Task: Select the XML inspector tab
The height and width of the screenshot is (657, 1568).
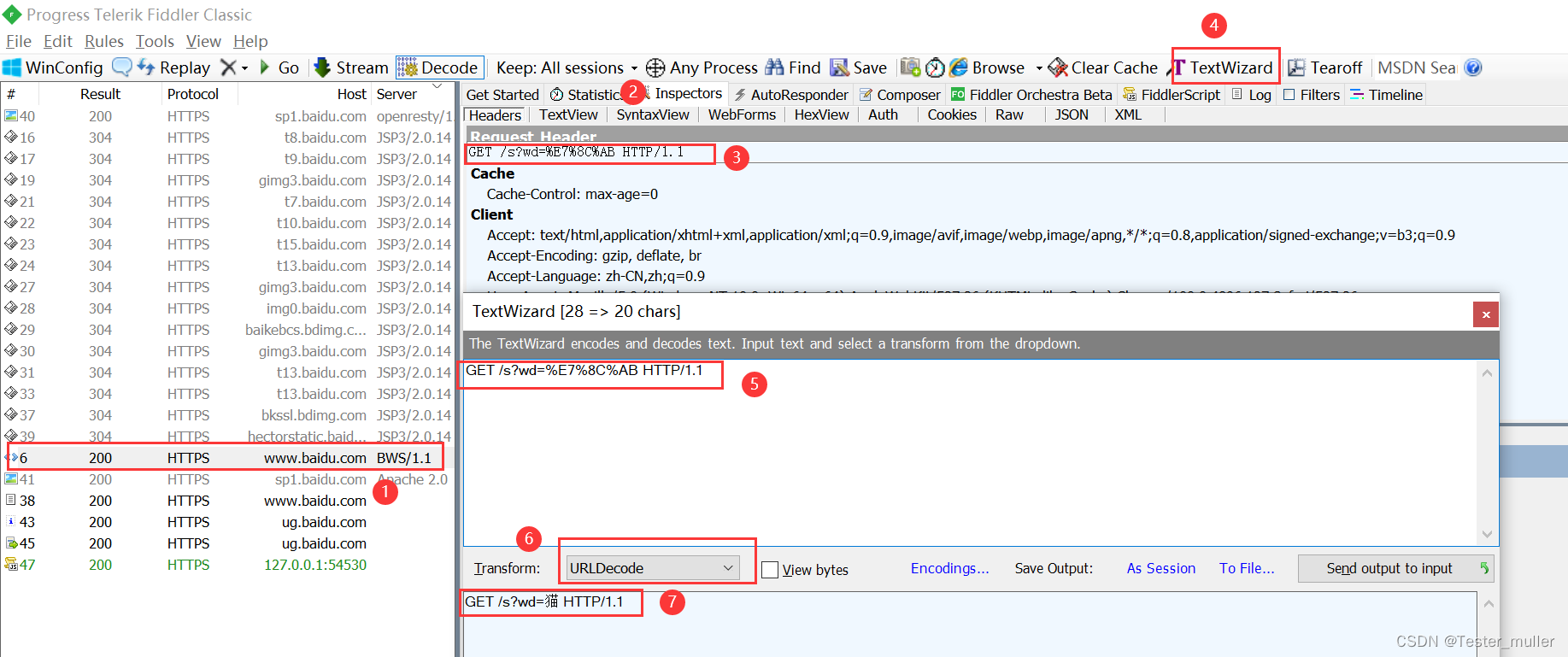Action: point(1128,114)
